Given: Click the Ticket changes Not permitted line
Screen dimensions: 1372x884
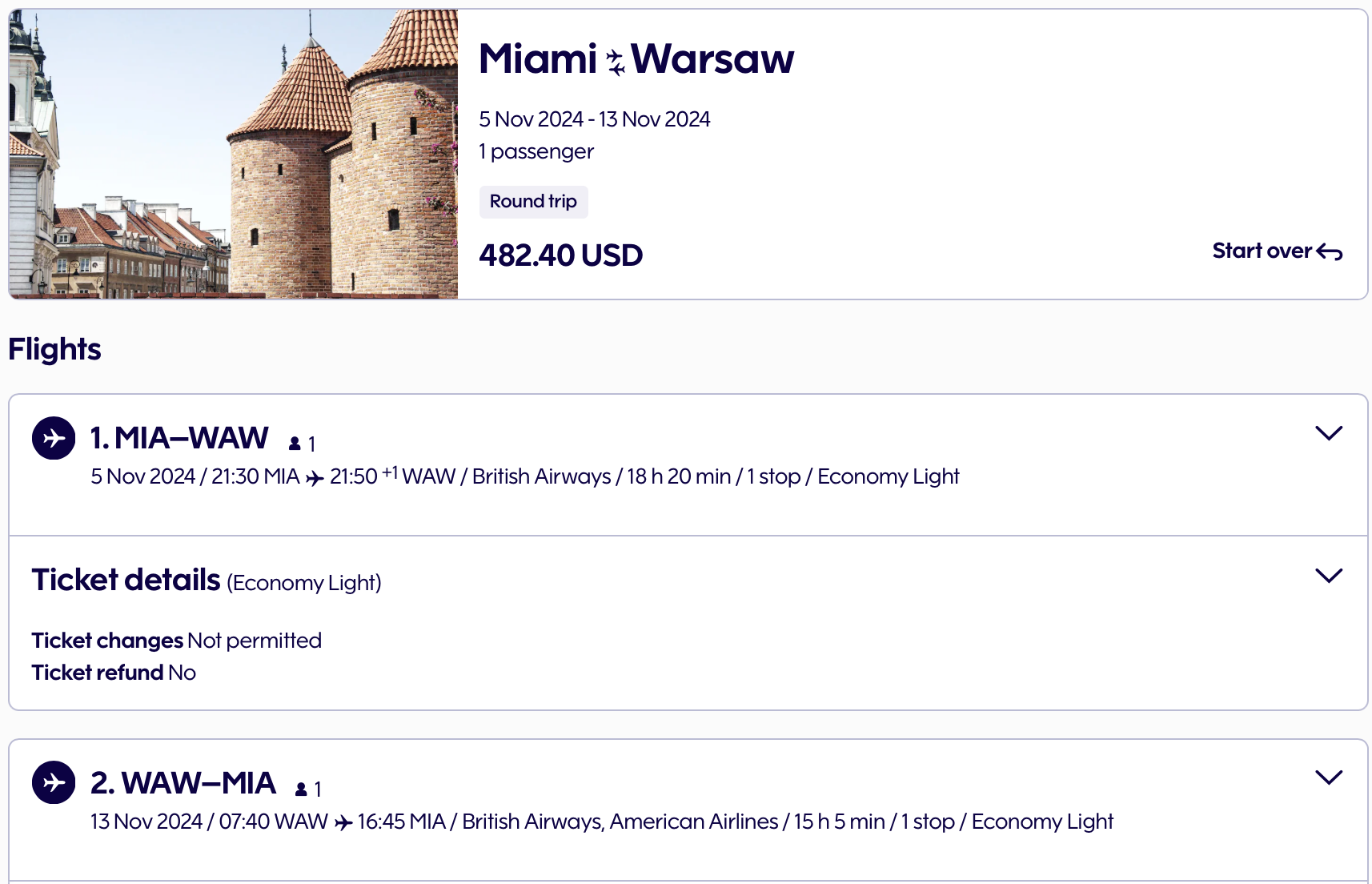Looking at the screenshot, I should coord(176,641).
